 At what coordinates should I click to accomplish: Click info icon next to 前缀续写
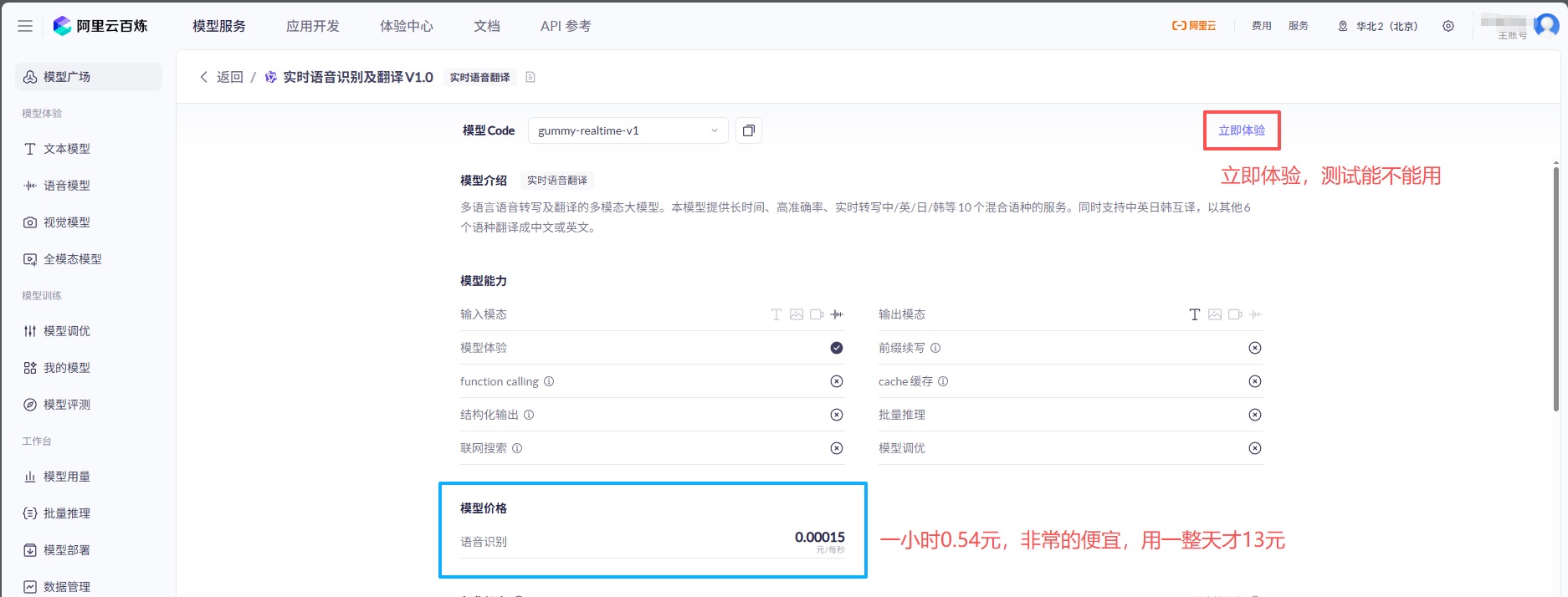point(935,348)
